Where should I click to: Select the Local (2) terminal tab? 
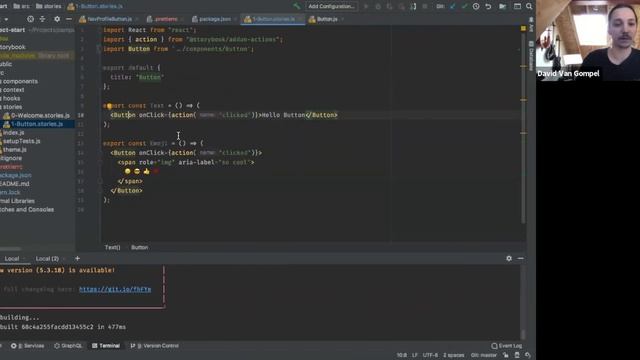[x=47, y=259]
